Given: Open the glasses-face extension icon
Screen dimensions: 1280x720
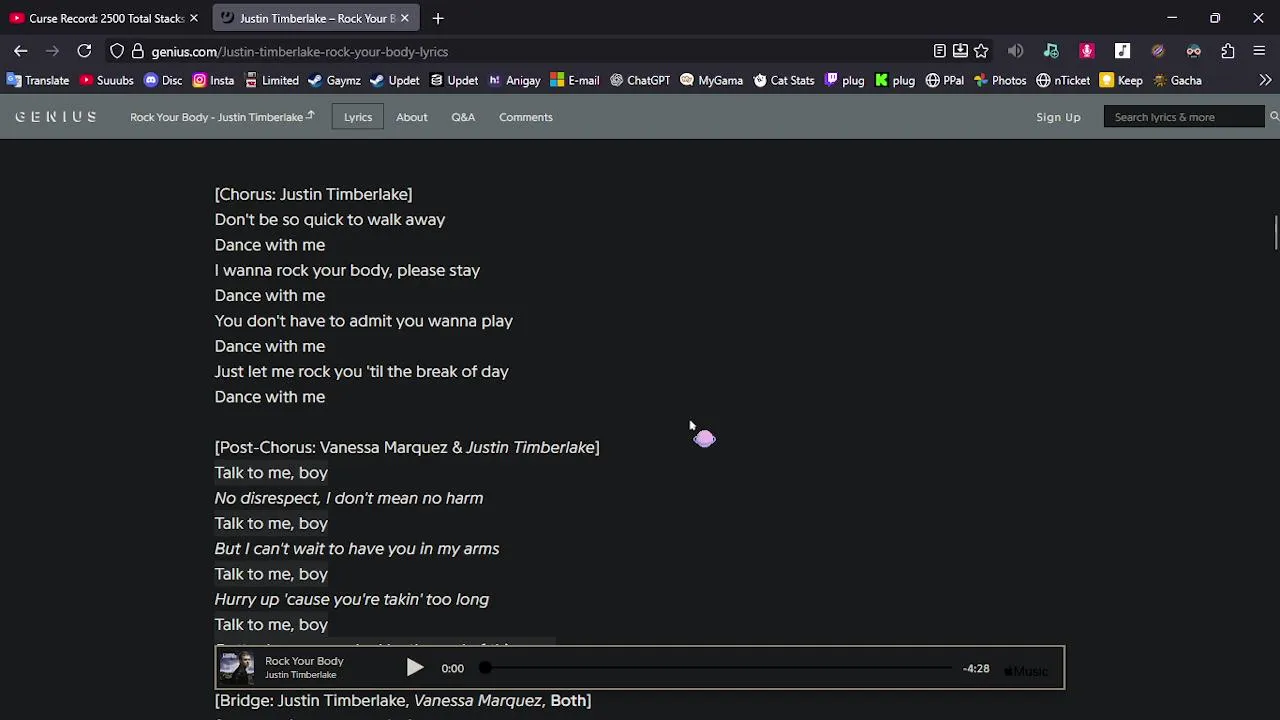Looking at the screenshot, I should point(1193,51).
